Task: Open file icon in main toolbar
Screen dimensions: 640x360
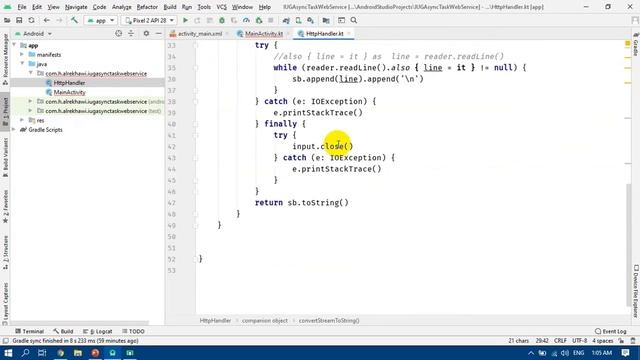Action: pos(7,20)
